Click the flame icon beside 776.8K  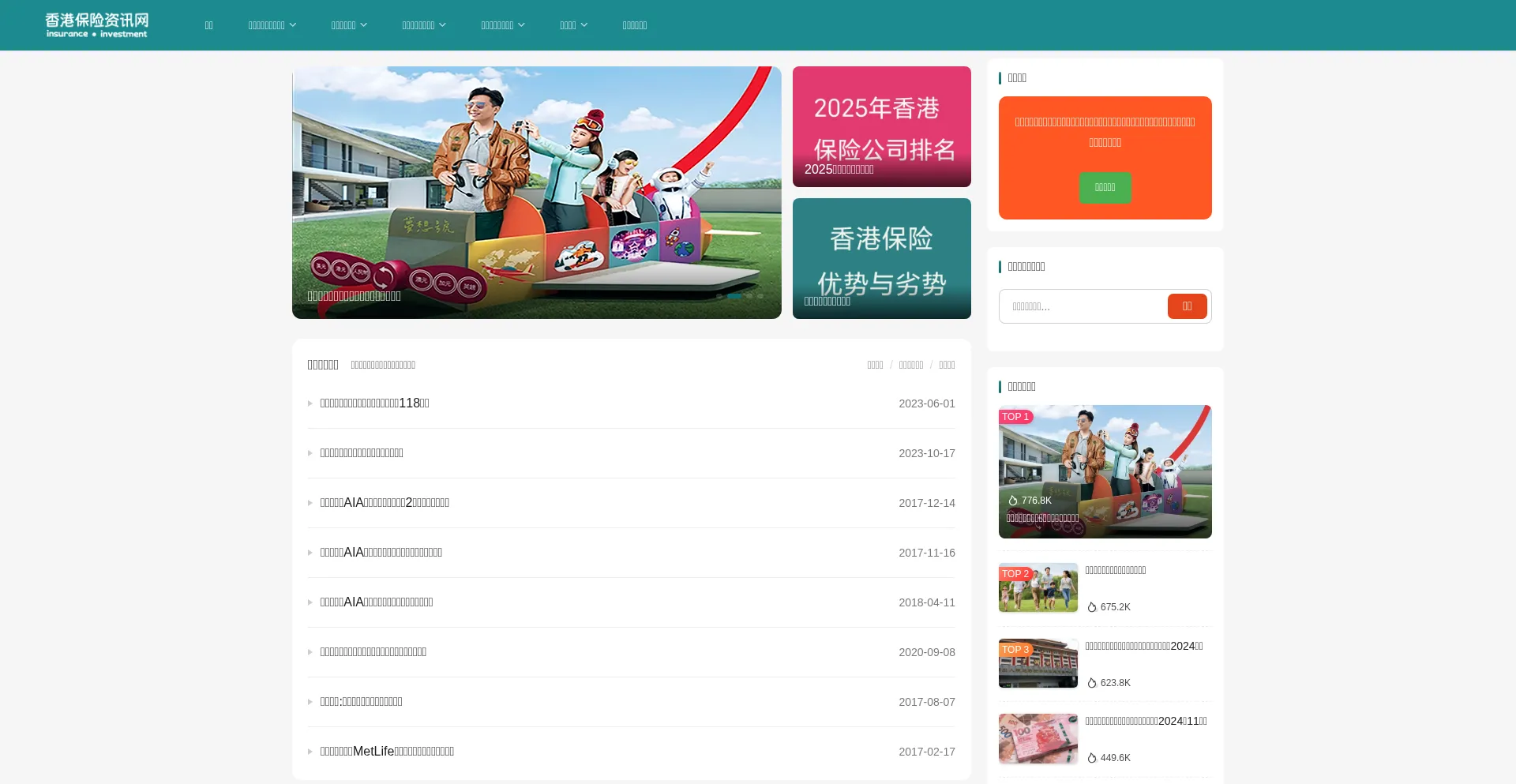click(1013, 501)
